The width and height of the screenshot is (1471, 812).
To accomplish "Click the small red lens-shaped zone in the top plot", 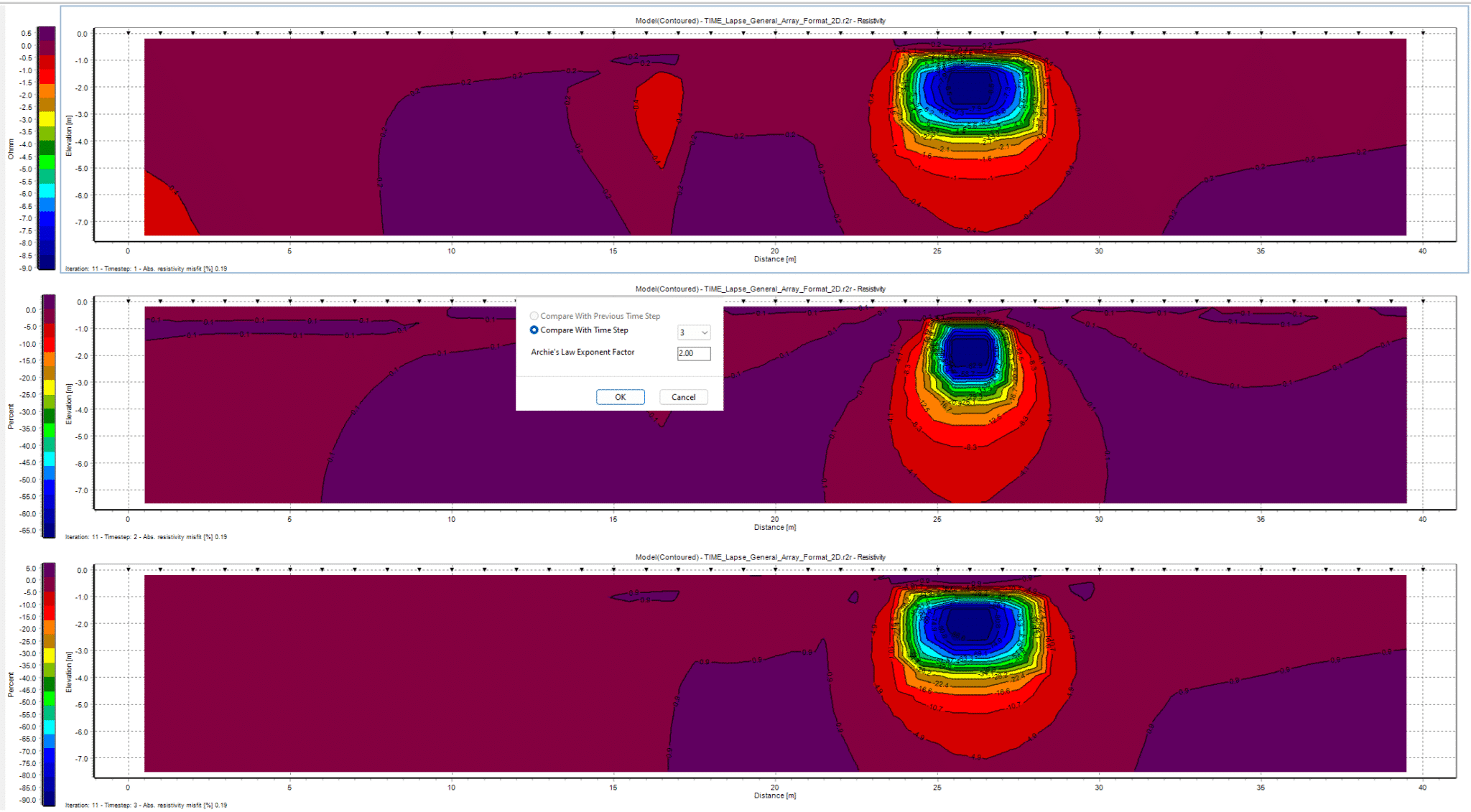I will [x=659, y=118].
